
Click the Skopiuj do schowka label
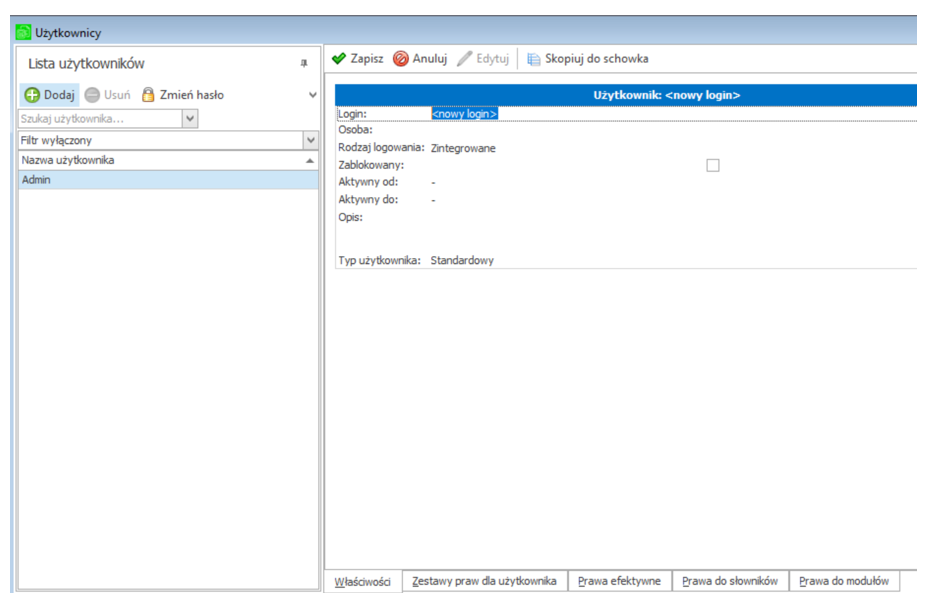(x=596, y=59)
